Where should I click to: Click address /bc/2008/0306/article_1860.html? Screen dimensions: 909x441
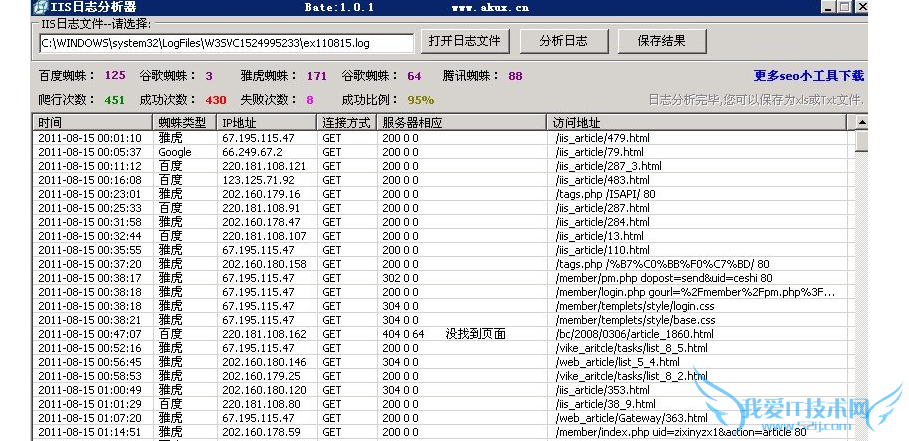pos(634,334)
